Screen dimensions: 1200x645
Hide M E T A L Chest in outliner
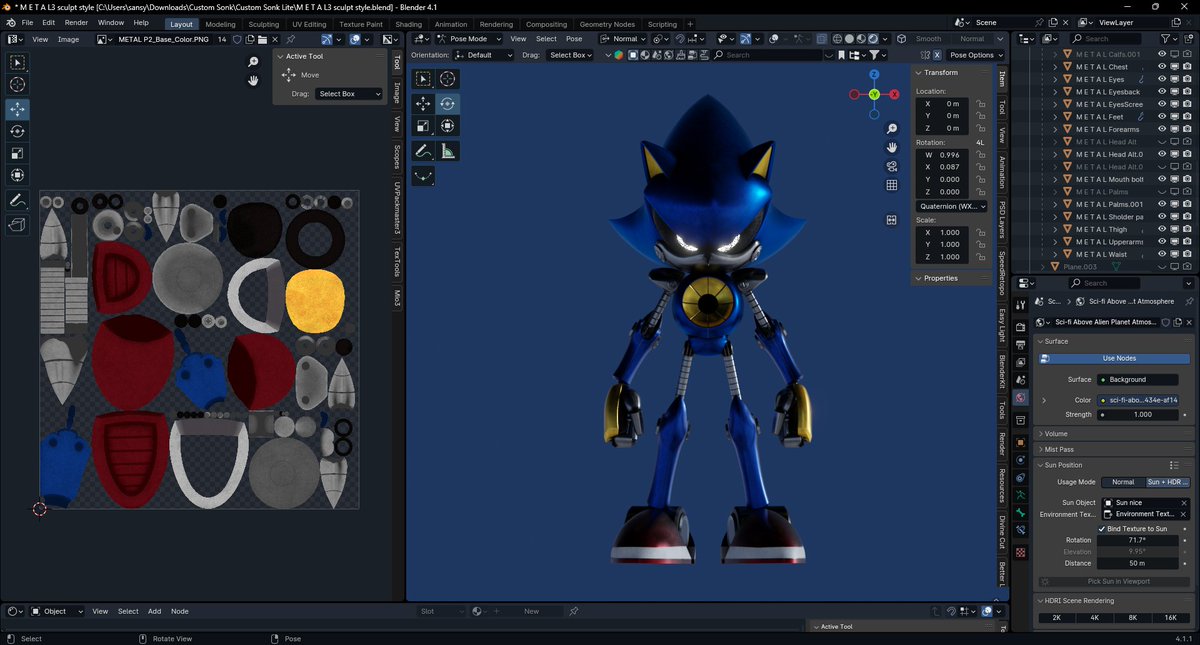1162,67
